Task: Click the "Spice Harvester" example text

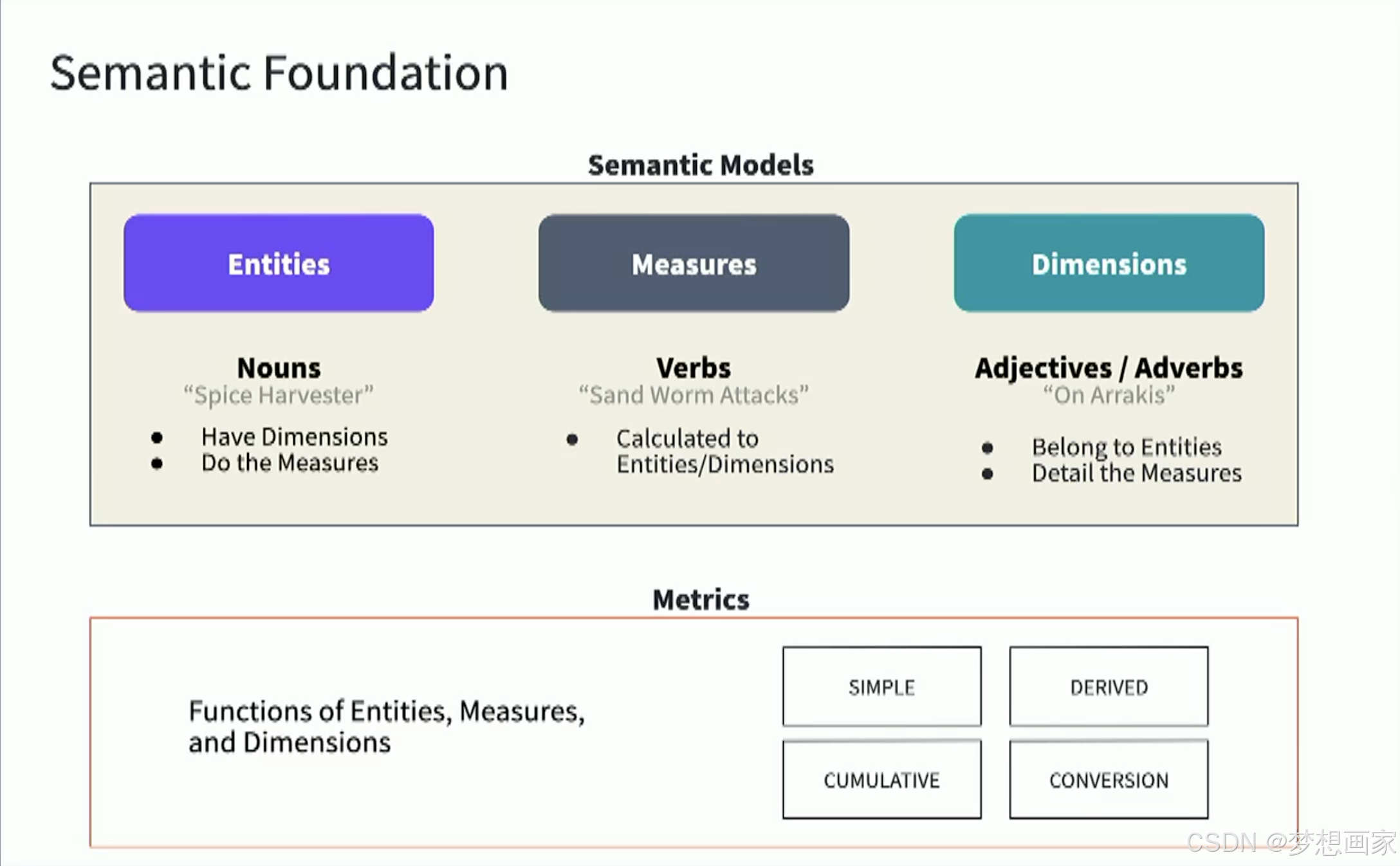Action: pyautogui.click(x=279, y=395)
